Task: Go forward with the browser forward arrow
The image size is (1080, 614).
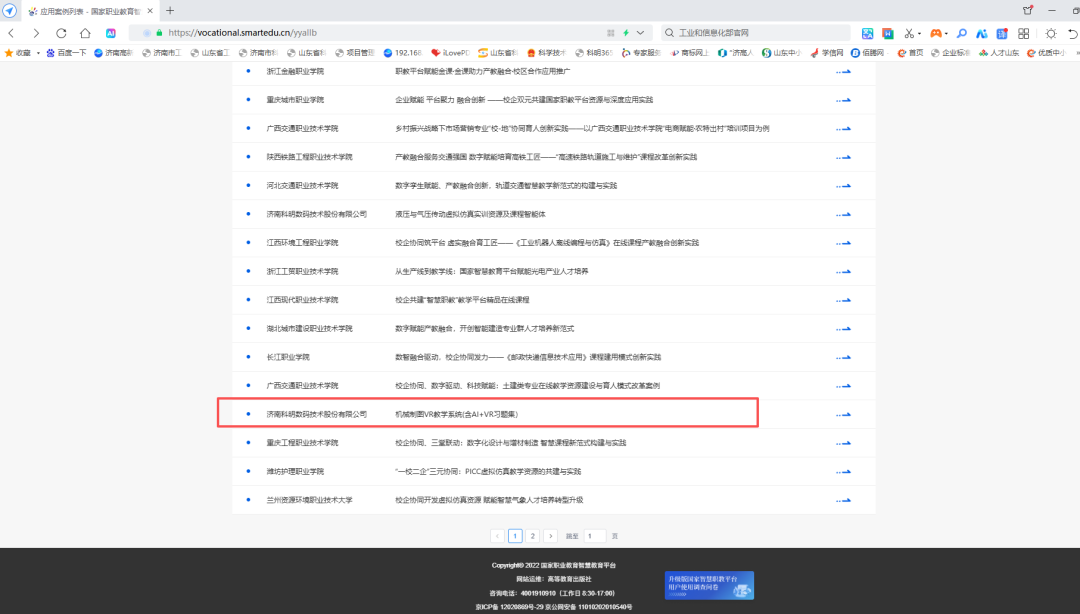Action: tap(36, 32)
